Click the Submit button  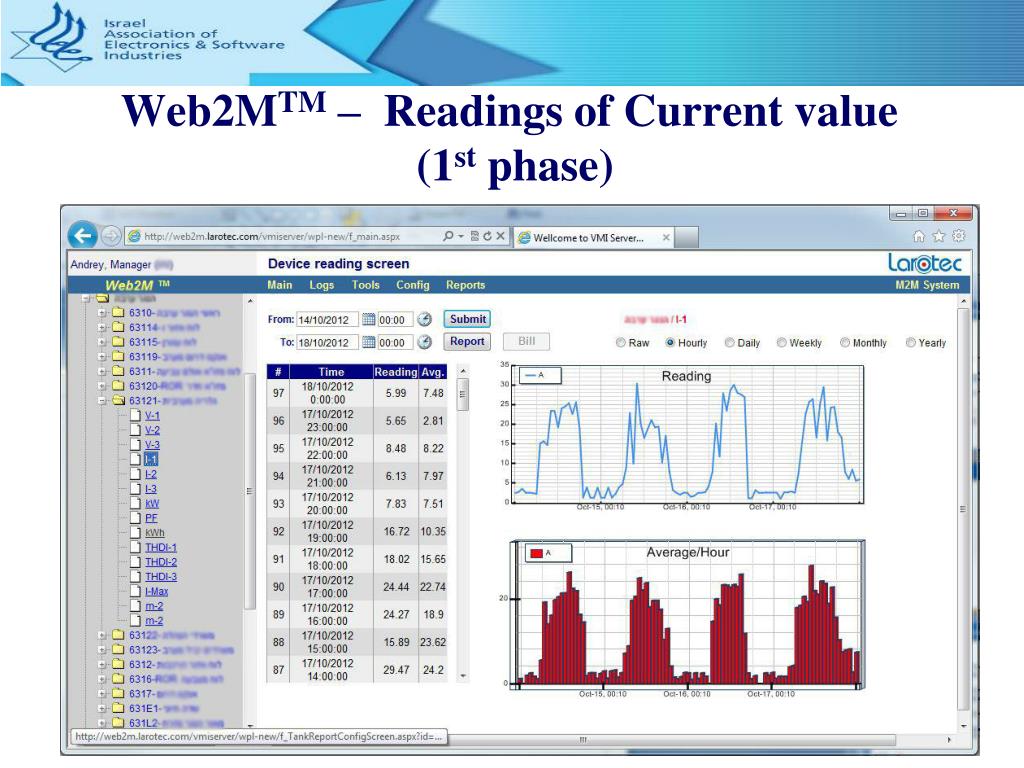(468, 319)
